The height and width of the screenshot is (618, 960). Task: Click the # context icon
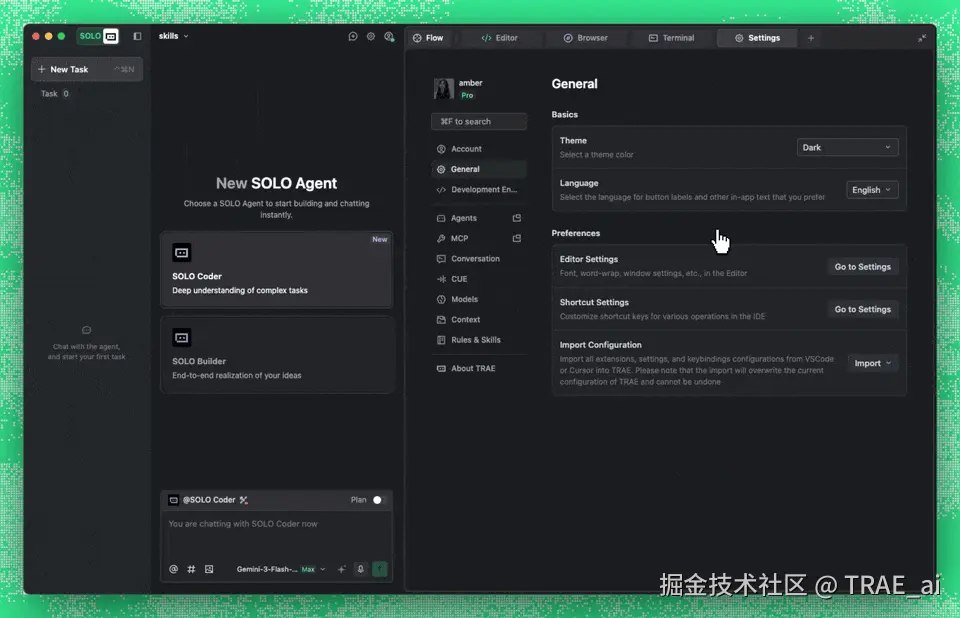pyautogui.click(x=191, y=569)
